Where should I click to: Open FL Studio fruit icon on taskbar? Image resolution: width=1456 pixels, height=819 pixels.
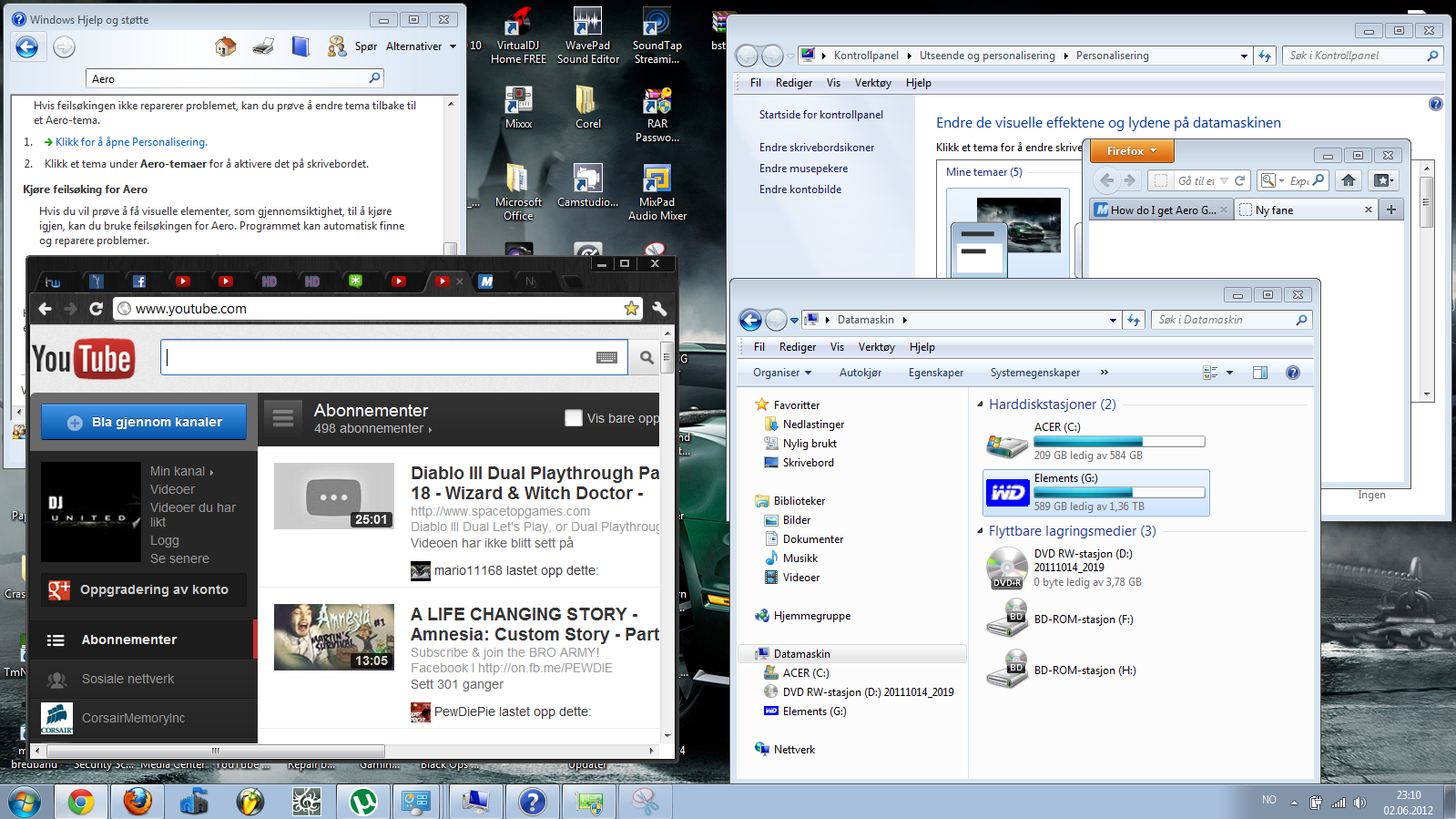249,802
